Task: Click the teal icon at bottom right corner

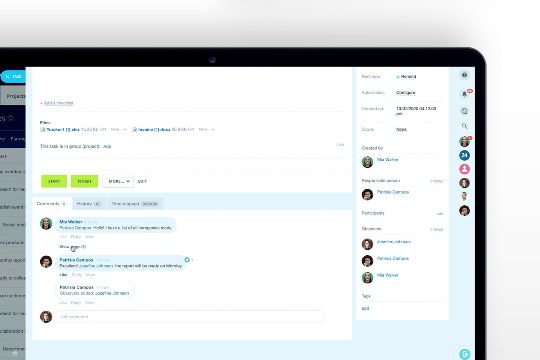Action: click(464, 354)
